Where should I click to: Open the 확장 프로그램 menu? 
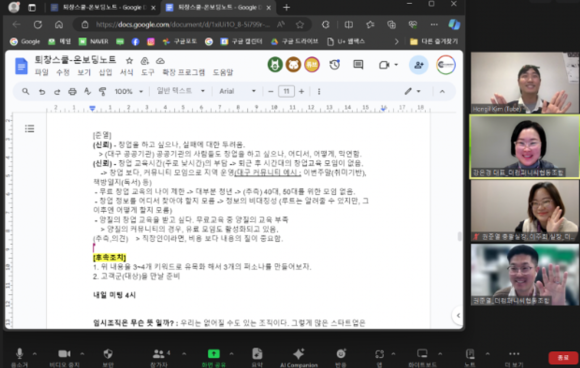[183, 72]
